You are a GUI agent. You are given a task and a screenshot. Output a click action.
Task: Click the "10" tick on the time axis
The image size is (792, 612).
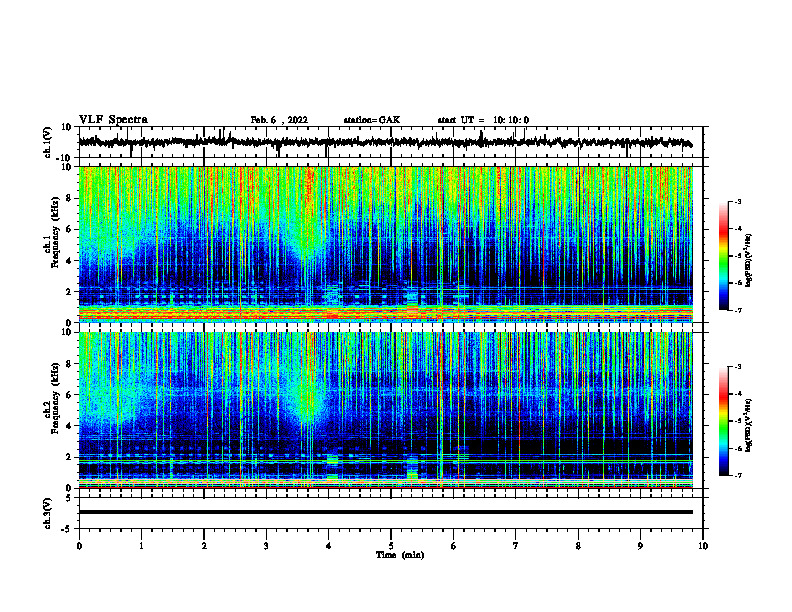coord(703,546)
